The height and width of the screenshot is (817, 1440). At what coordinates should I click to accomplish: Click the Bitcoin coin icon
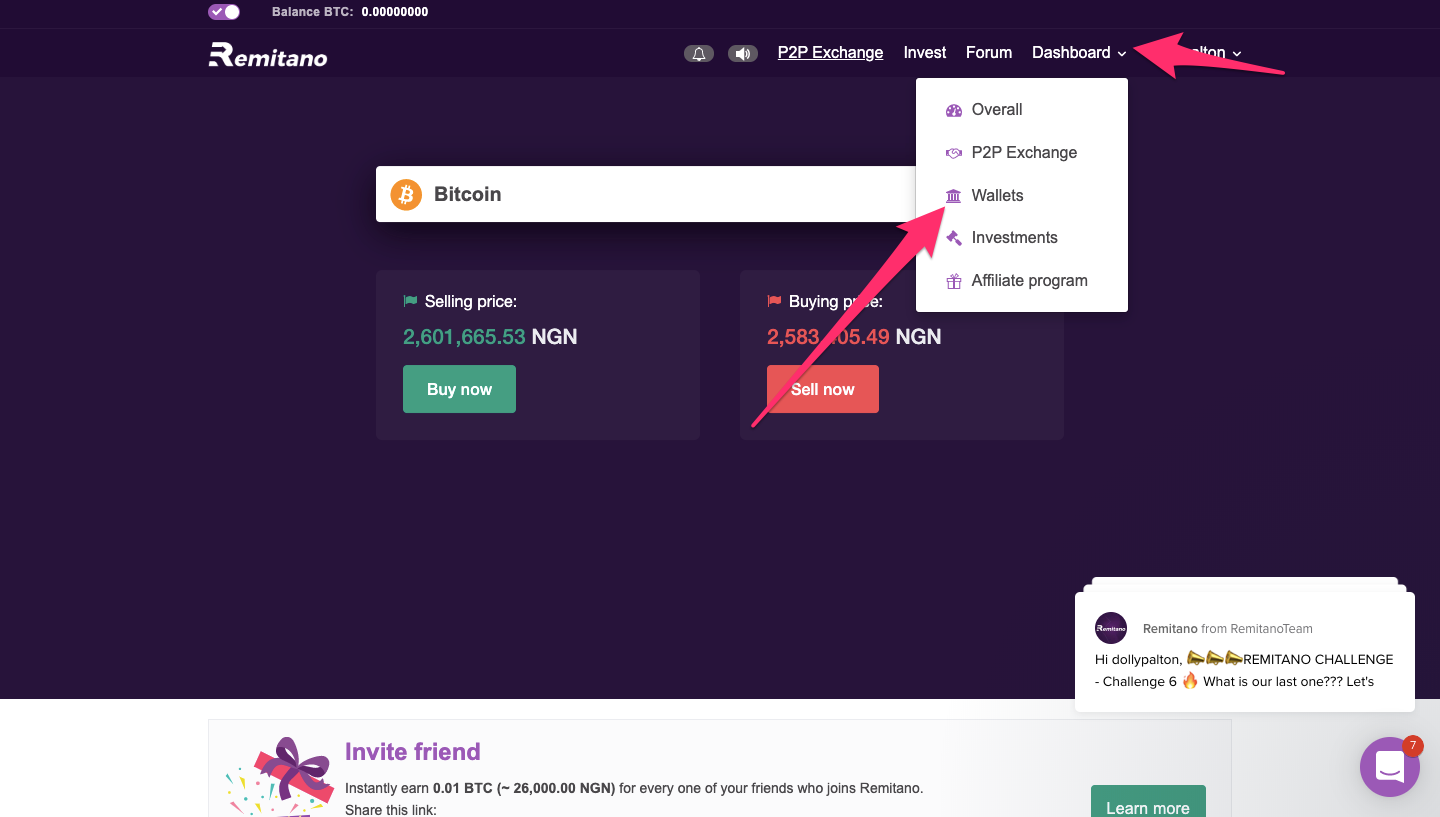405,194
